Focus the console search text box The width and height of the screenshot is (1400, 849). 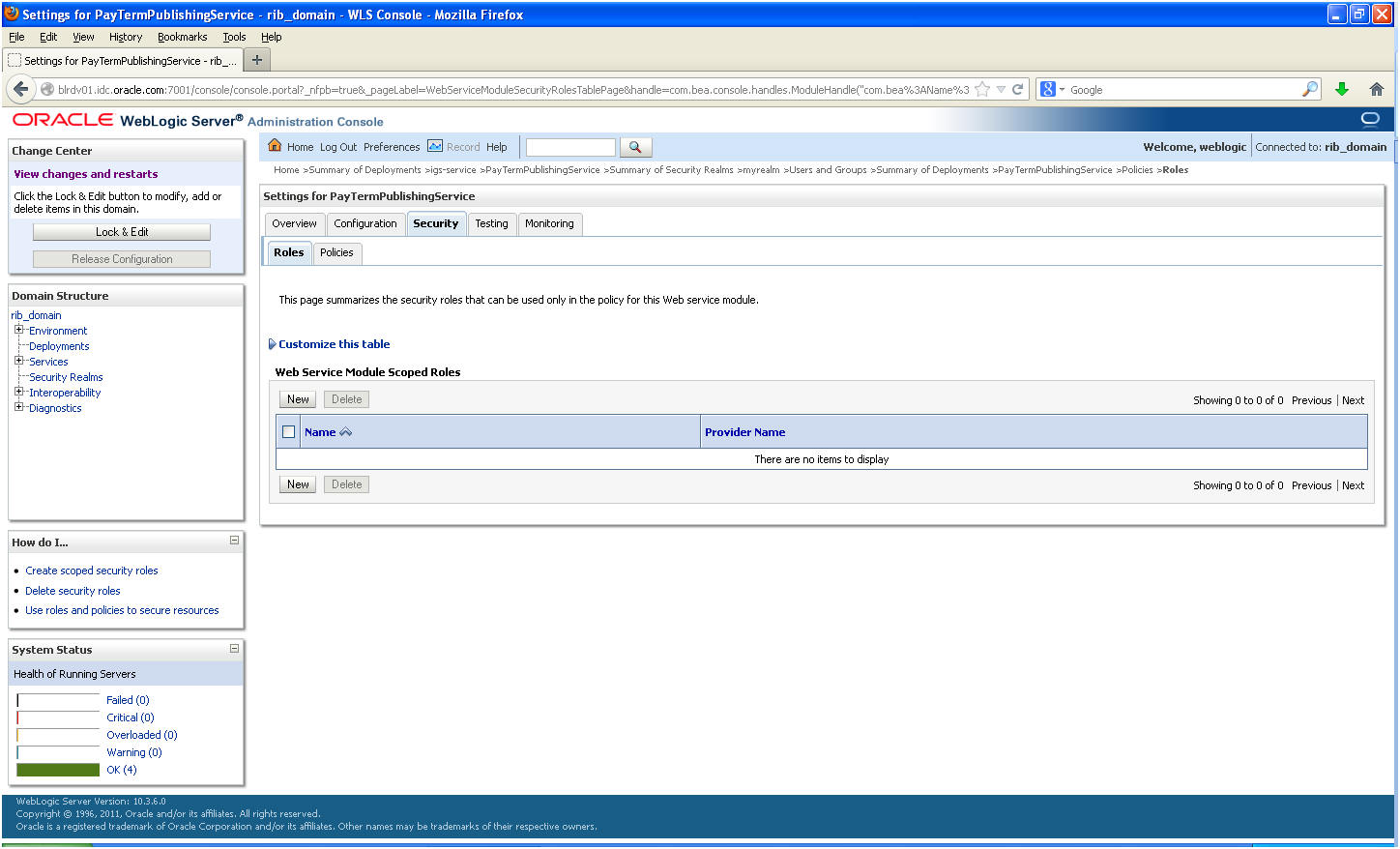tap(570, 147)
